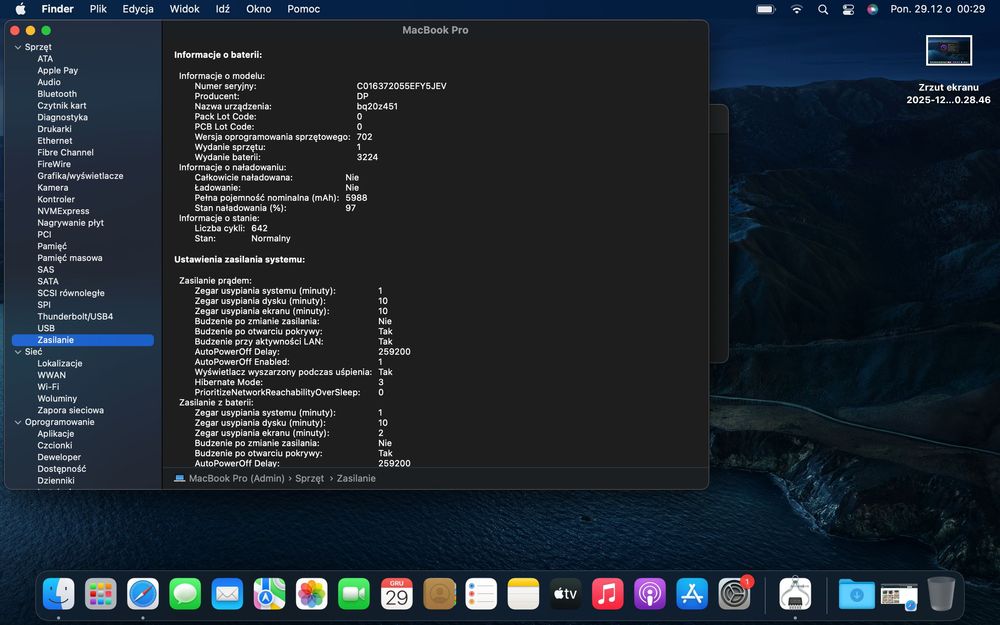Viewport: 1000px width, 625px height.
Task: Open recent items stack in Dock
Action: [899, 595]
